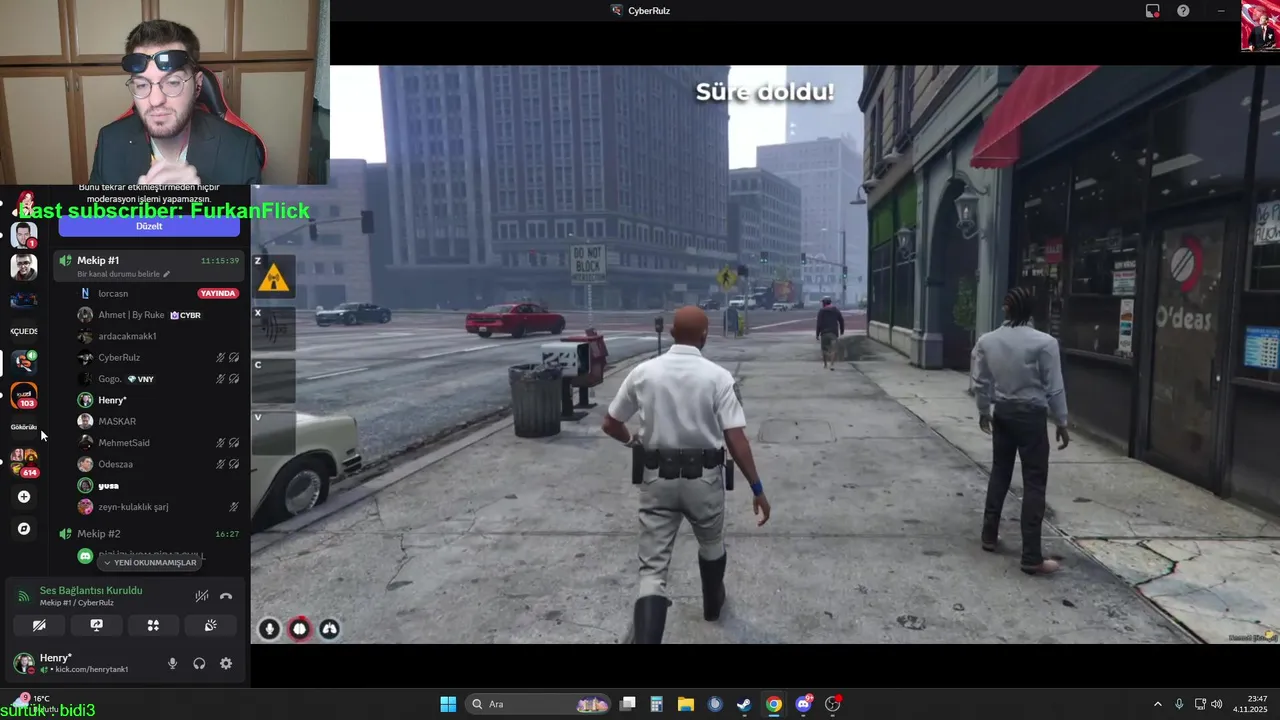Open File Explorer from taskbar
This screenshot has height=720, width=1280.
click(686, 704)
